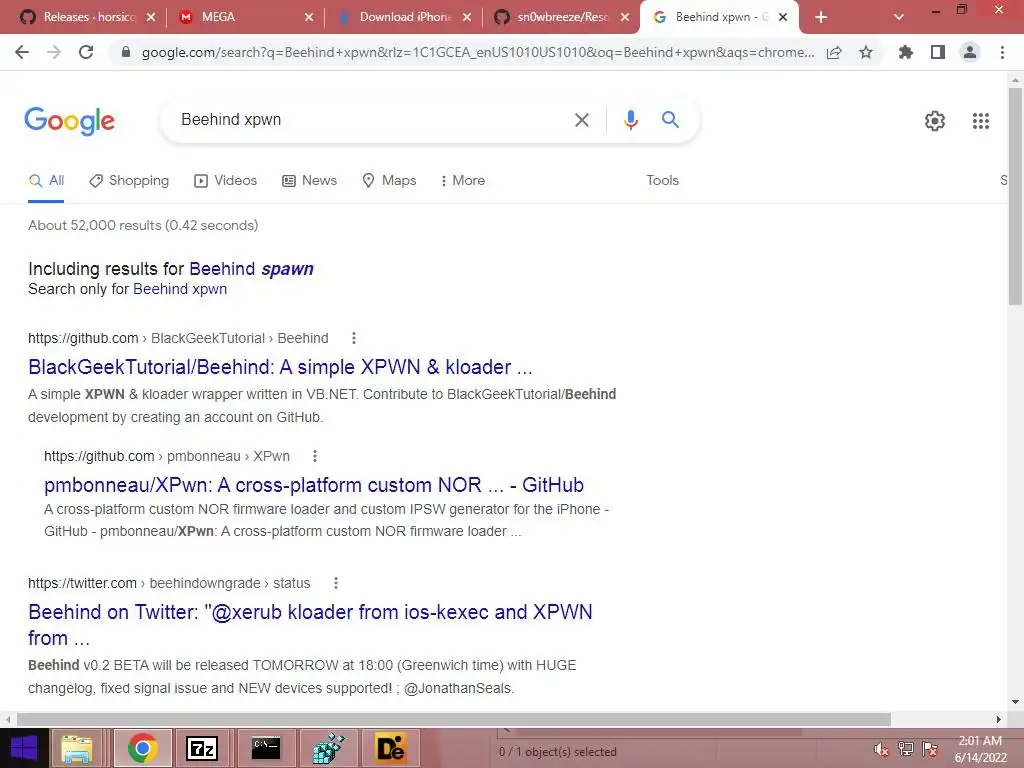Open the Beehind on Twitter result
Image resolution: width=1024 pixels, height=768 pixels.
(310, 625)
